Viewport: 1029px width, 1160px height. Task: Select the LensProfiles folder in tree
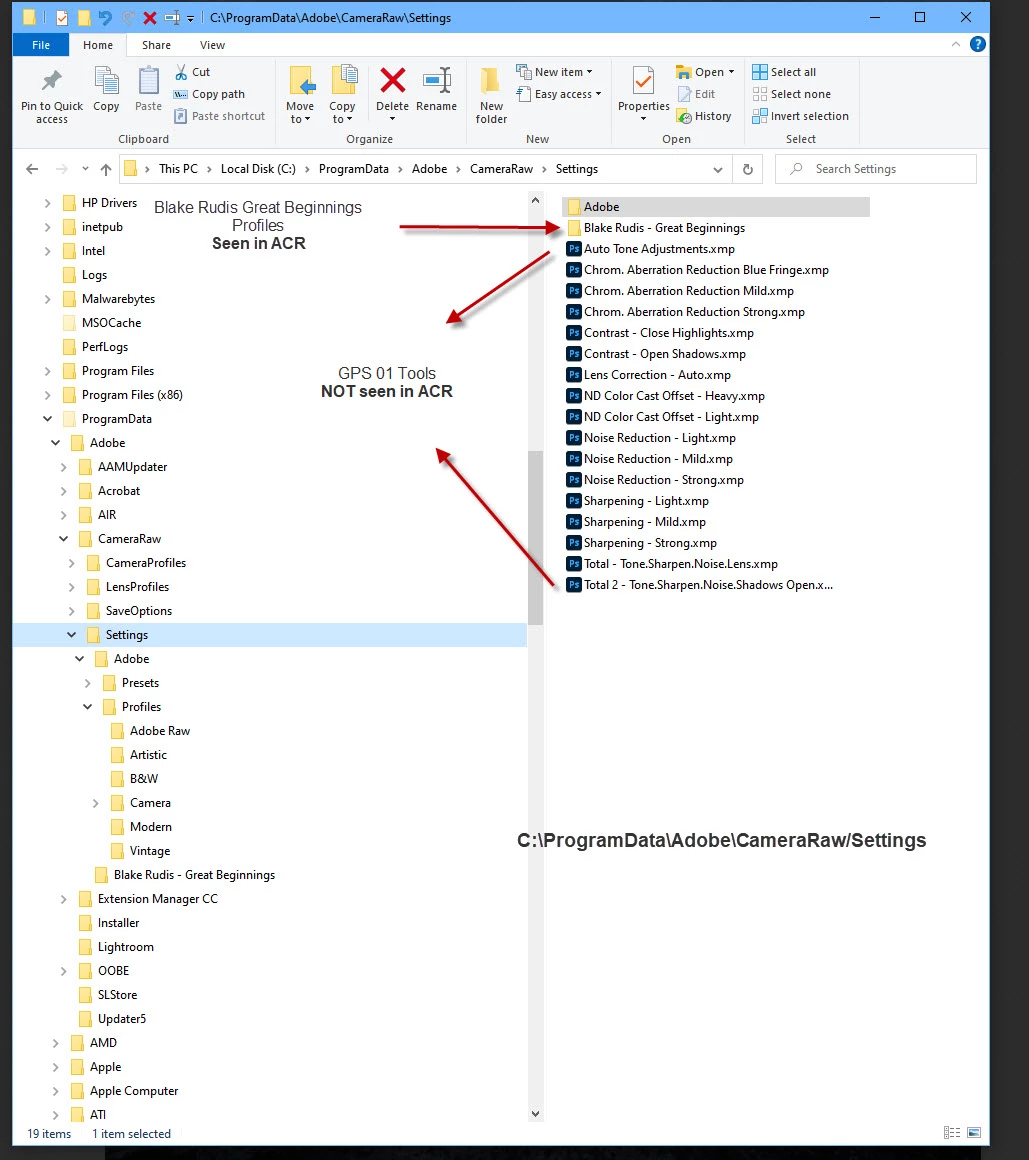pyautogui.click(x=129, y=587)
